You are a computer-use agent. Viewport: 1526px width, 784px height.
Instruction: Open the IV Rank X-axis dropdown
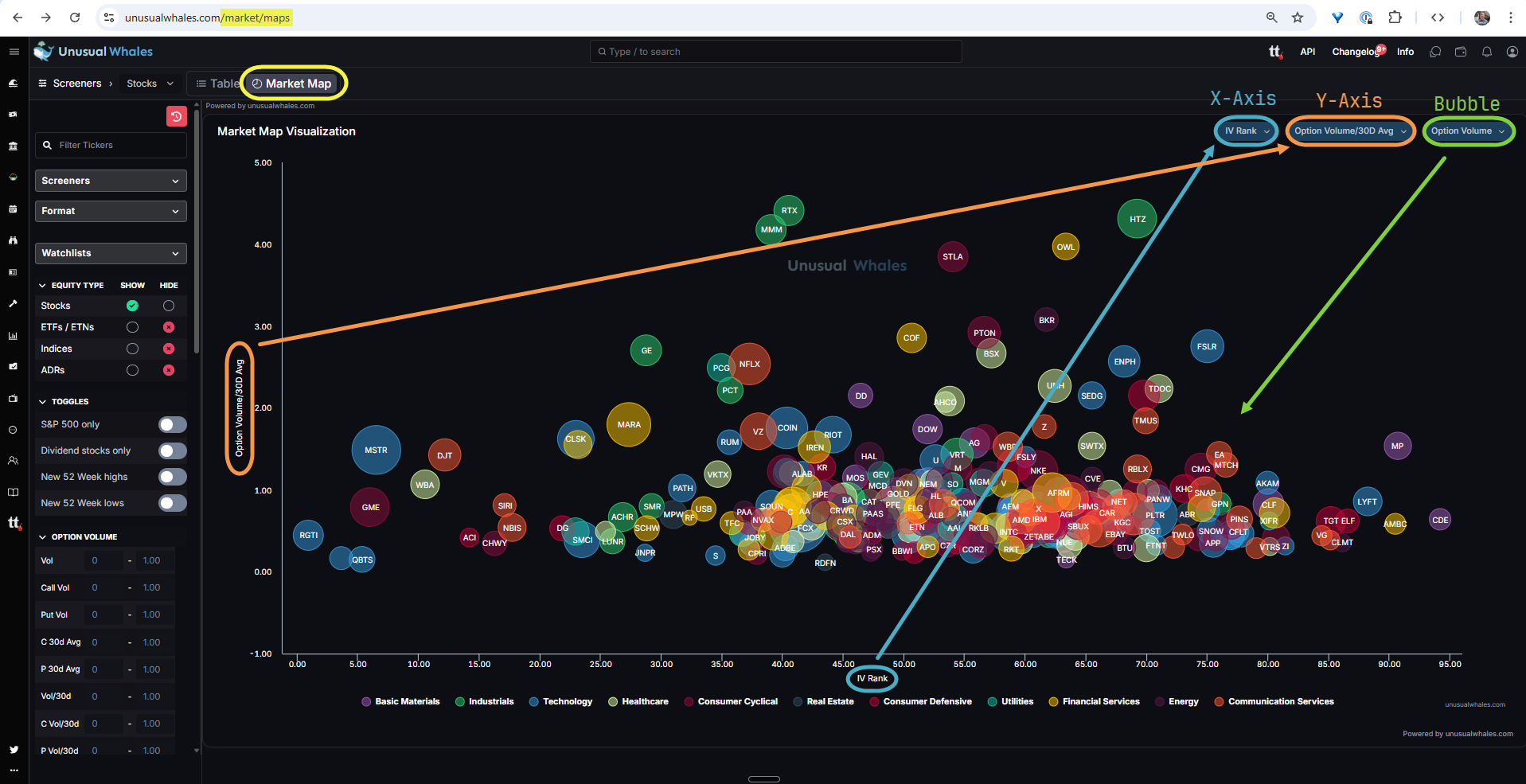click(1247, 131)
